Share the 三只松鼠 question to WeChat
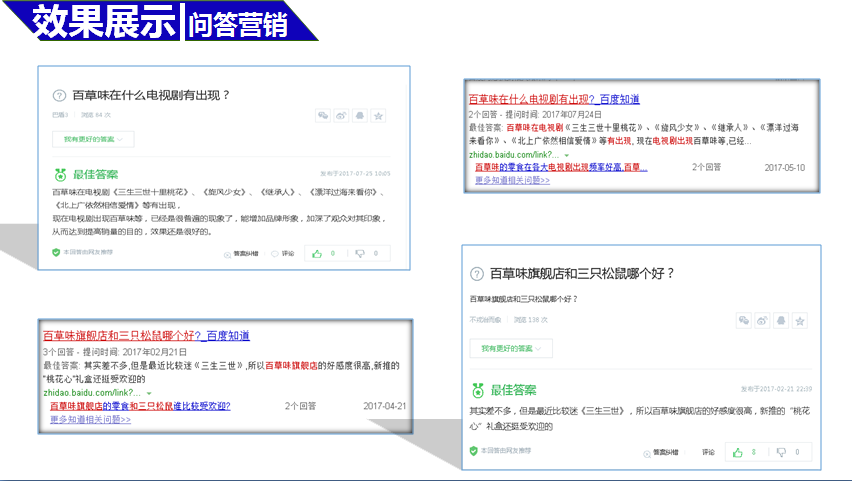 (x=744, y=321)
